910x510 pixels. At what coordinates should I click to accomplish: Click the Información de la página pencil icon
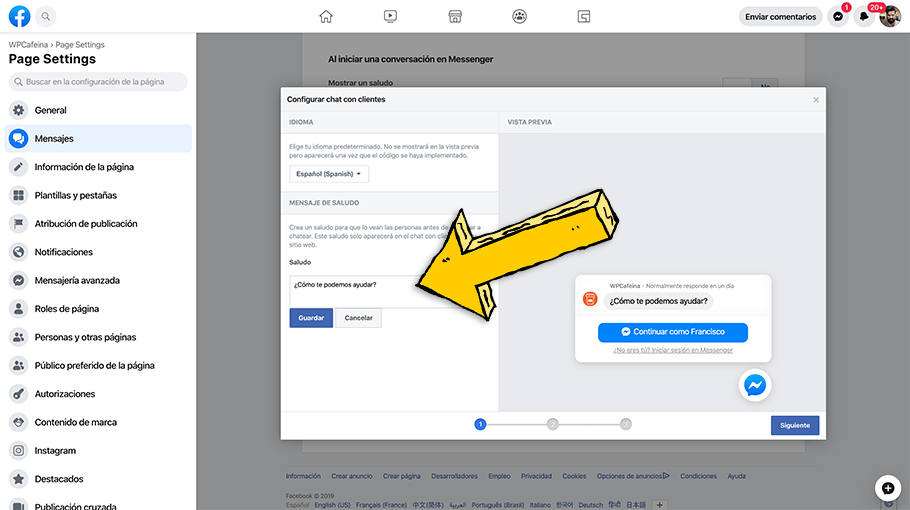pos(19,167)
